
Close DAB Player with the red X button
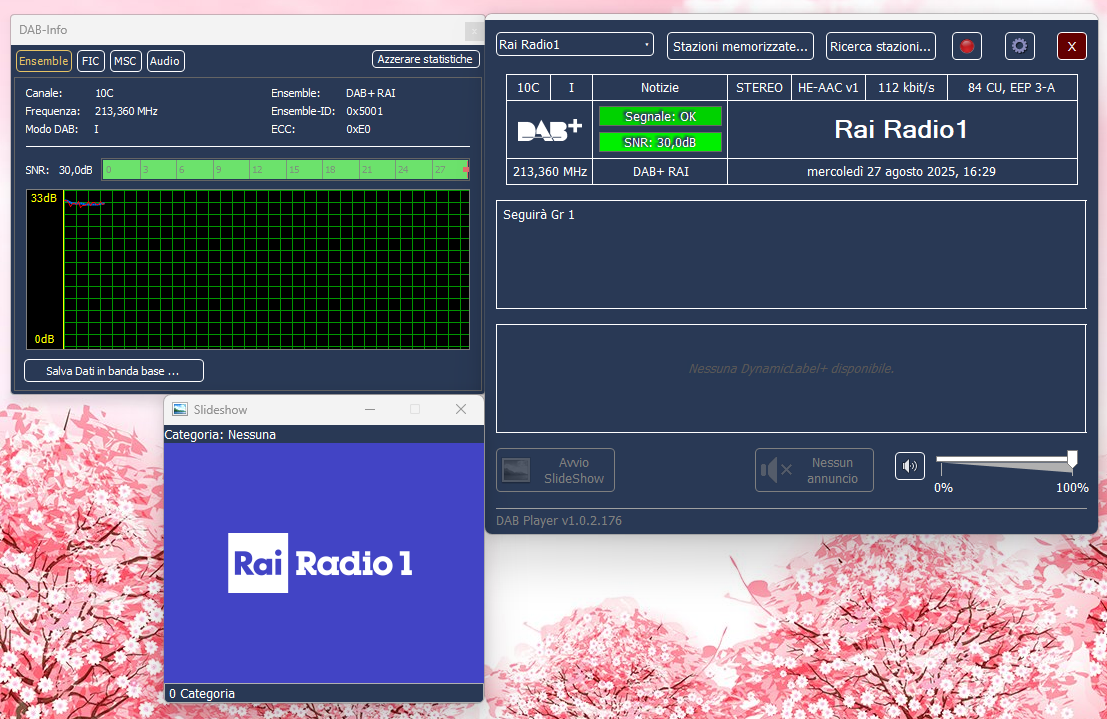tap(1072, 47)
